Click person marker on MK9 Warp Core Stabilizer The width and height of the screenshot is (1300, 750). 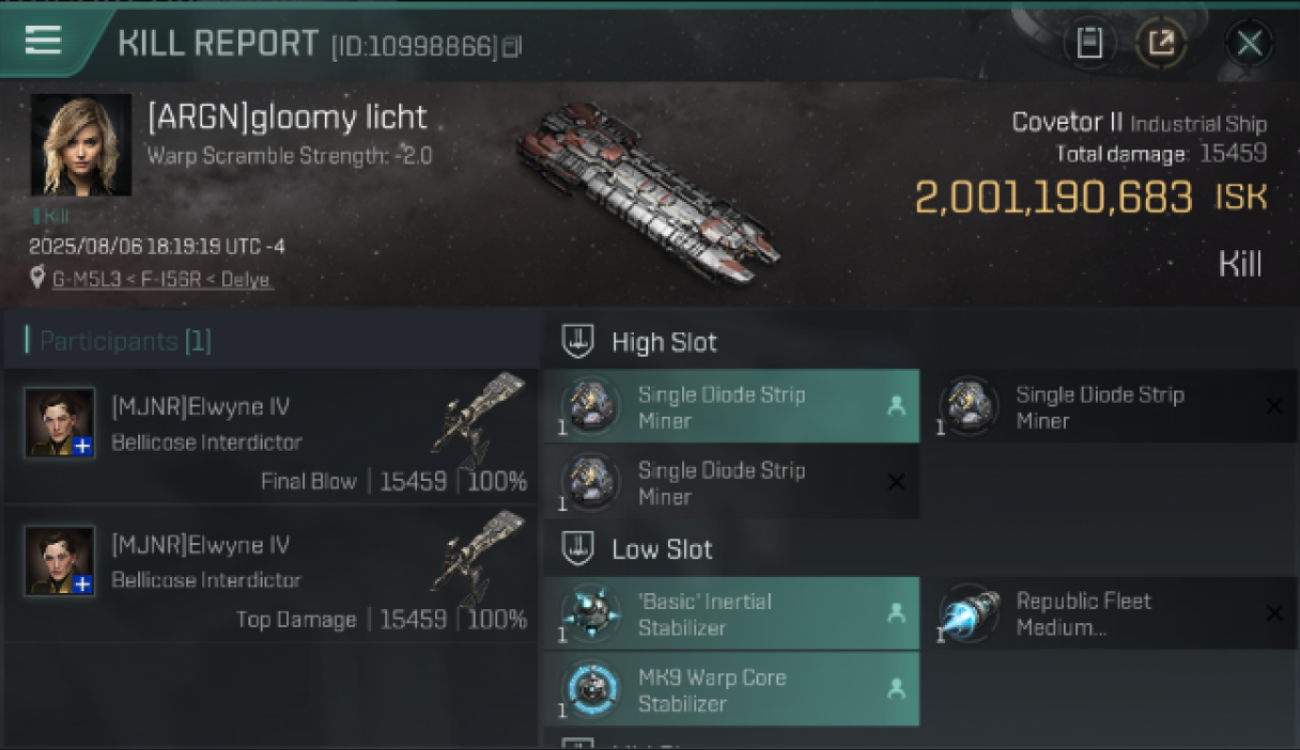coord(896,689)
